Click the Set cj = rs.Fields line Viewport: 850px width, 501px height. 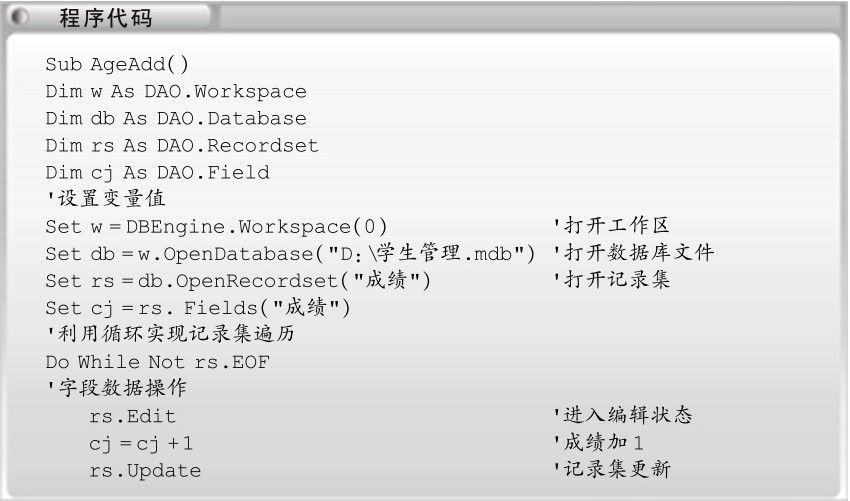pos(198,308)
